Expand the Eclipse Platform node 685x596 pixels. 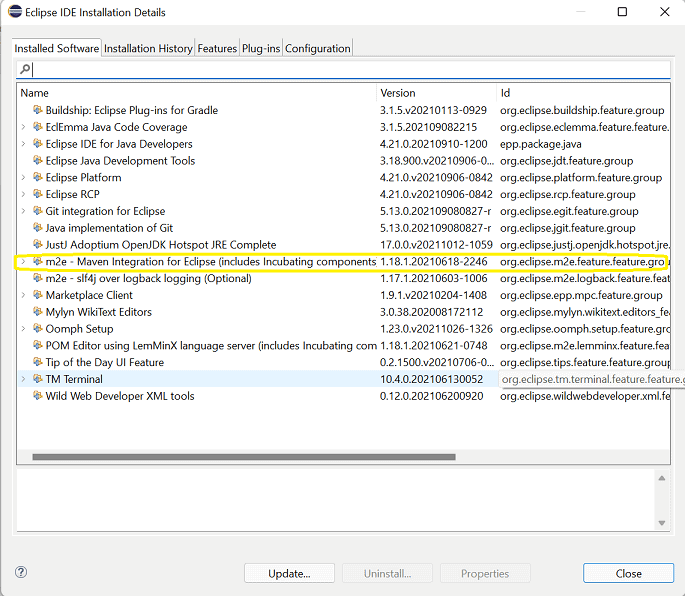click(23, 177)
